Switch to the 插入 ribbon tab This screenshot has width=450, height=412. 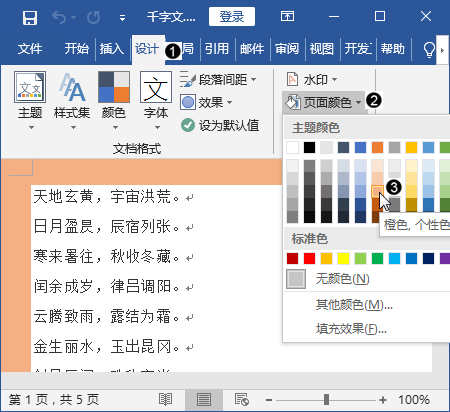click(112, 49)
